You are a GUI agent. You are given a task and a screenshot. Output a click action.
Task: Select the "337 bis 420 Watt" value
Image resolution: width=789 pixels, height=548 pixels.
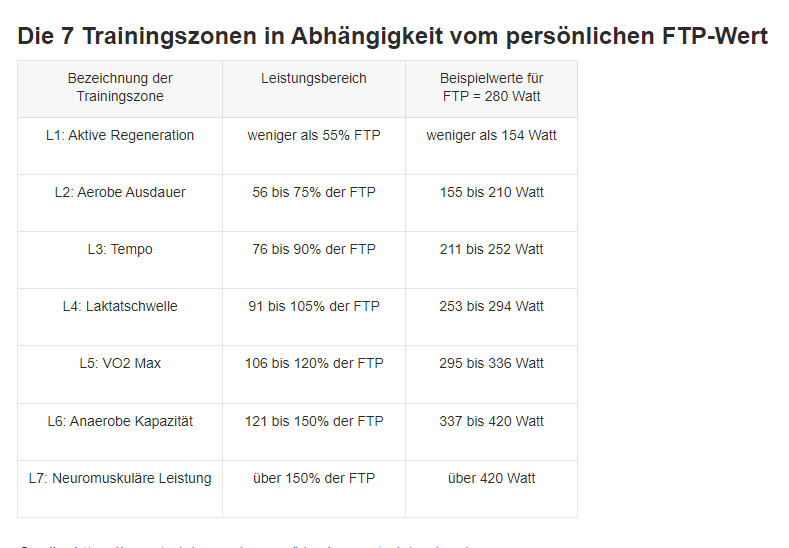click(491, 421)
